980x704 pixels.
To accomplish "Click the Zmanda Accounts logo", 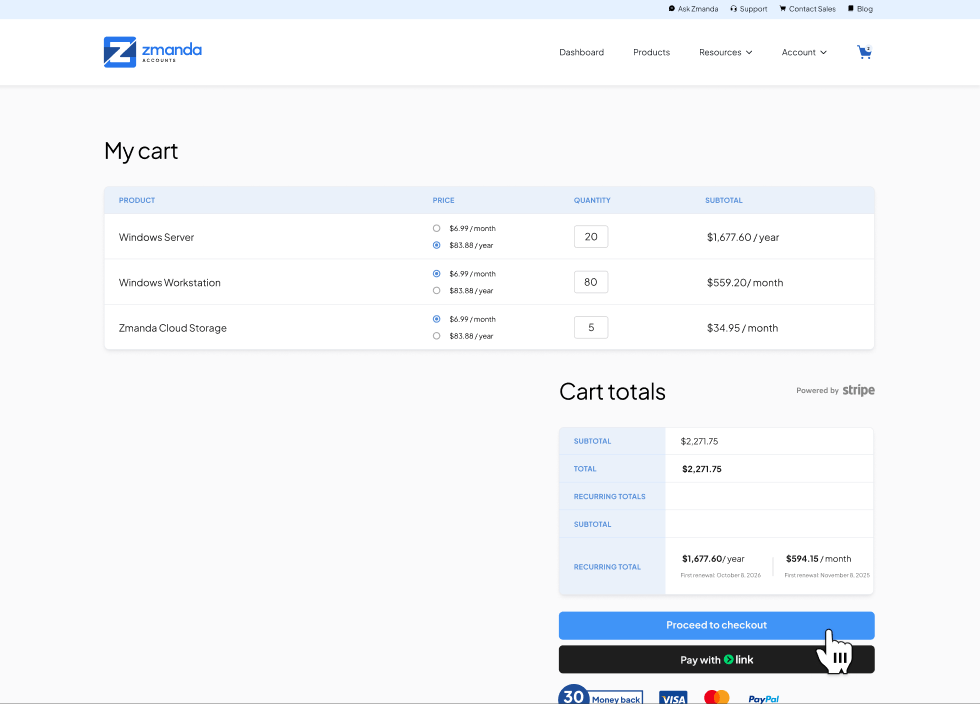I will point(153,52).
